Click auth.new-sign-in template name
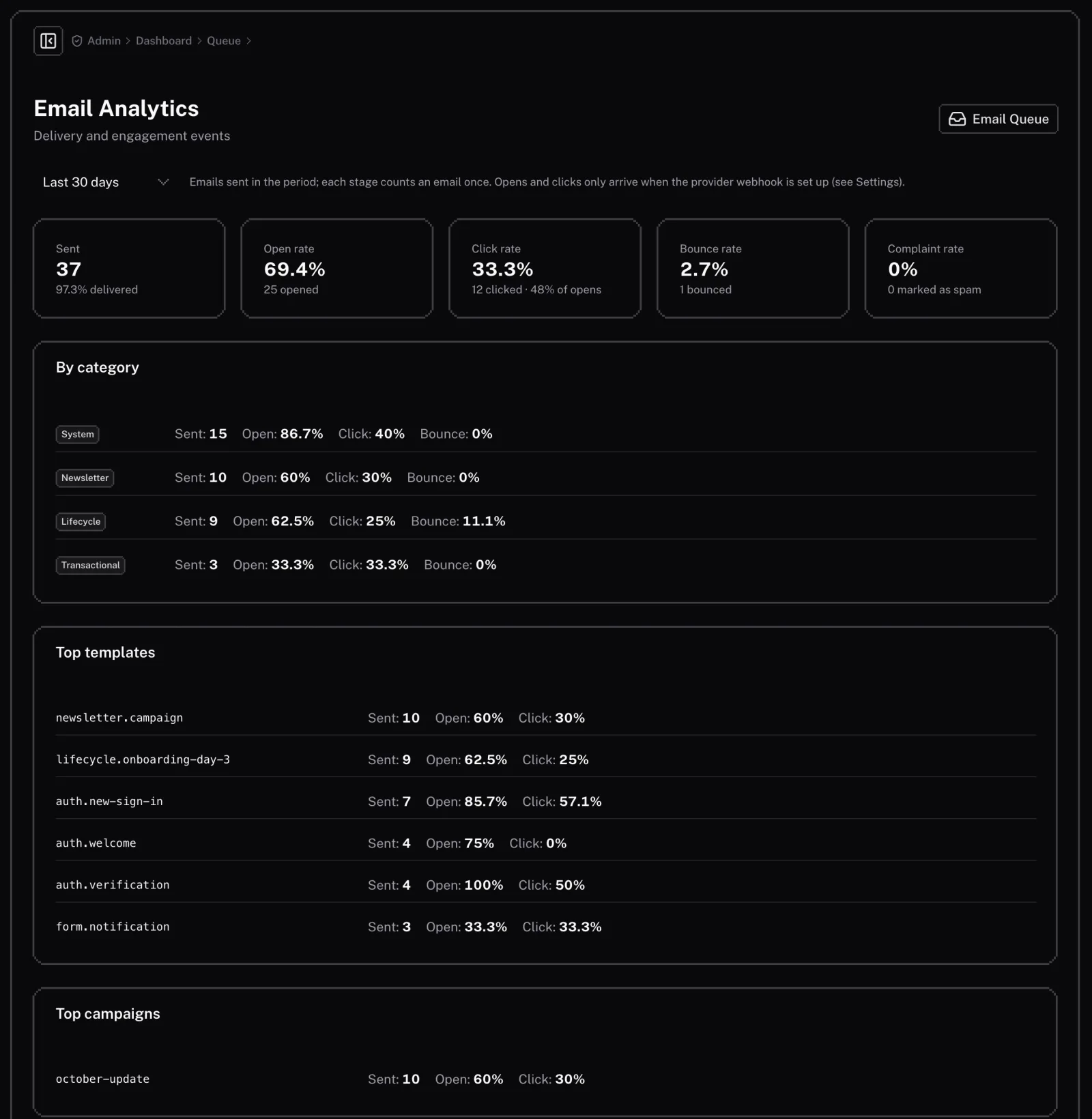Image resolution: width=1092 pixels, height=1119 pixels. click(x=109, y=802)
